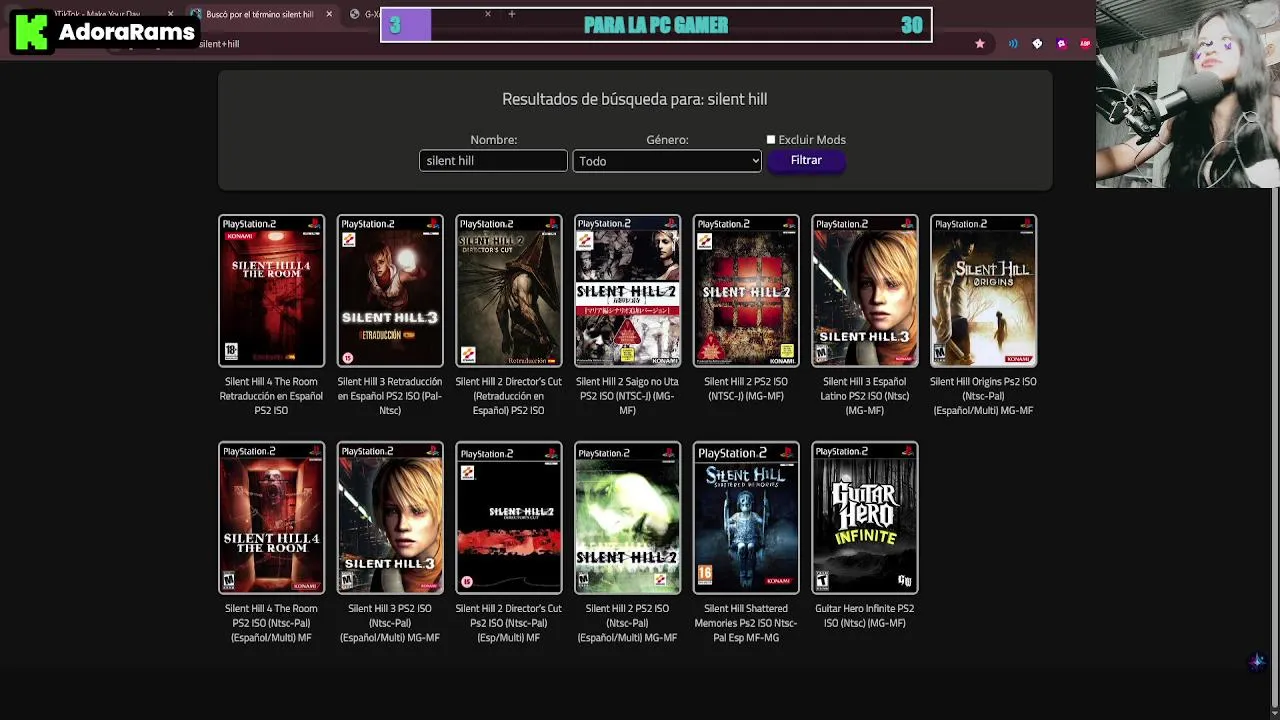1280x720 pixels.
Task: Open Silent Hill 3 Español Latino title link
Action: [x=864, y=396]
